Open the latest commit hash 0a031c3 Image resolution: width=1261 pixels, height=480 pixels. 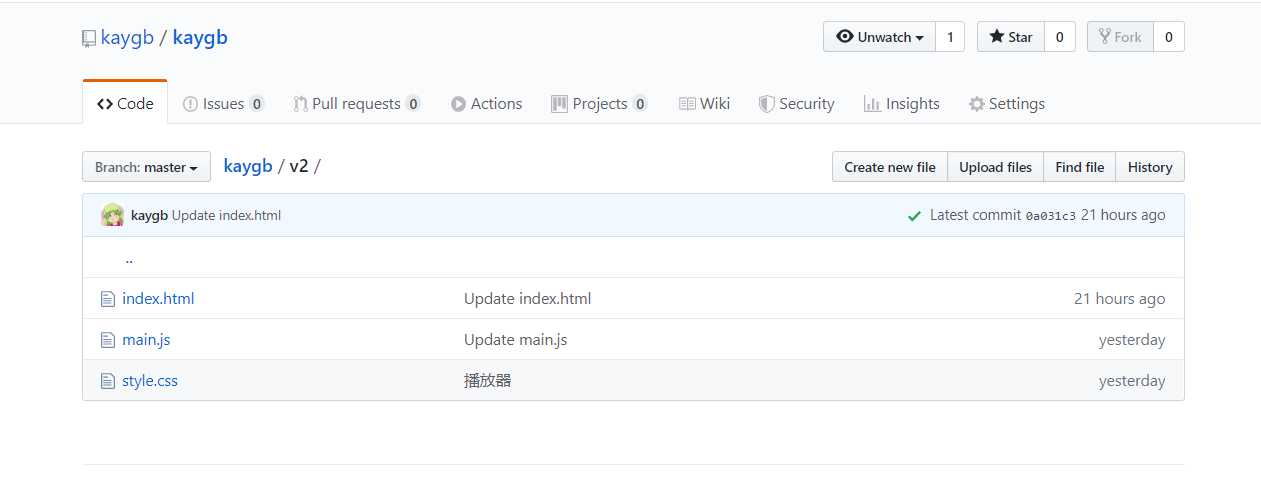(x=1050, y=216)
